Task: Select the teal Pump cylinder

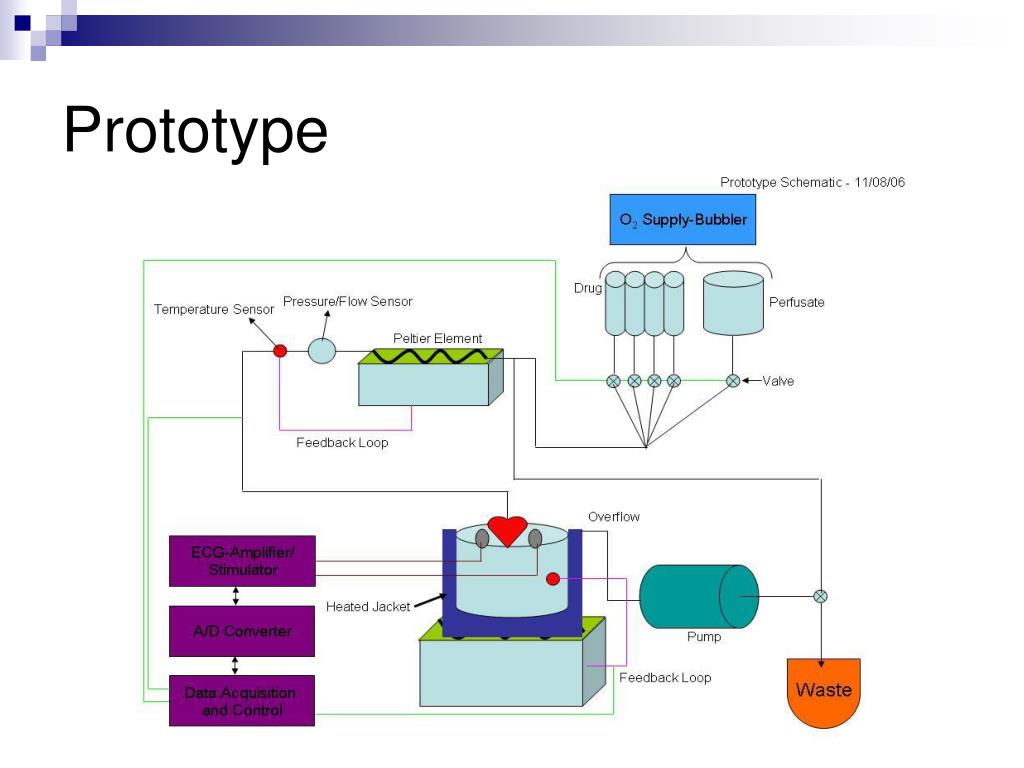Action: coord(699,597)
